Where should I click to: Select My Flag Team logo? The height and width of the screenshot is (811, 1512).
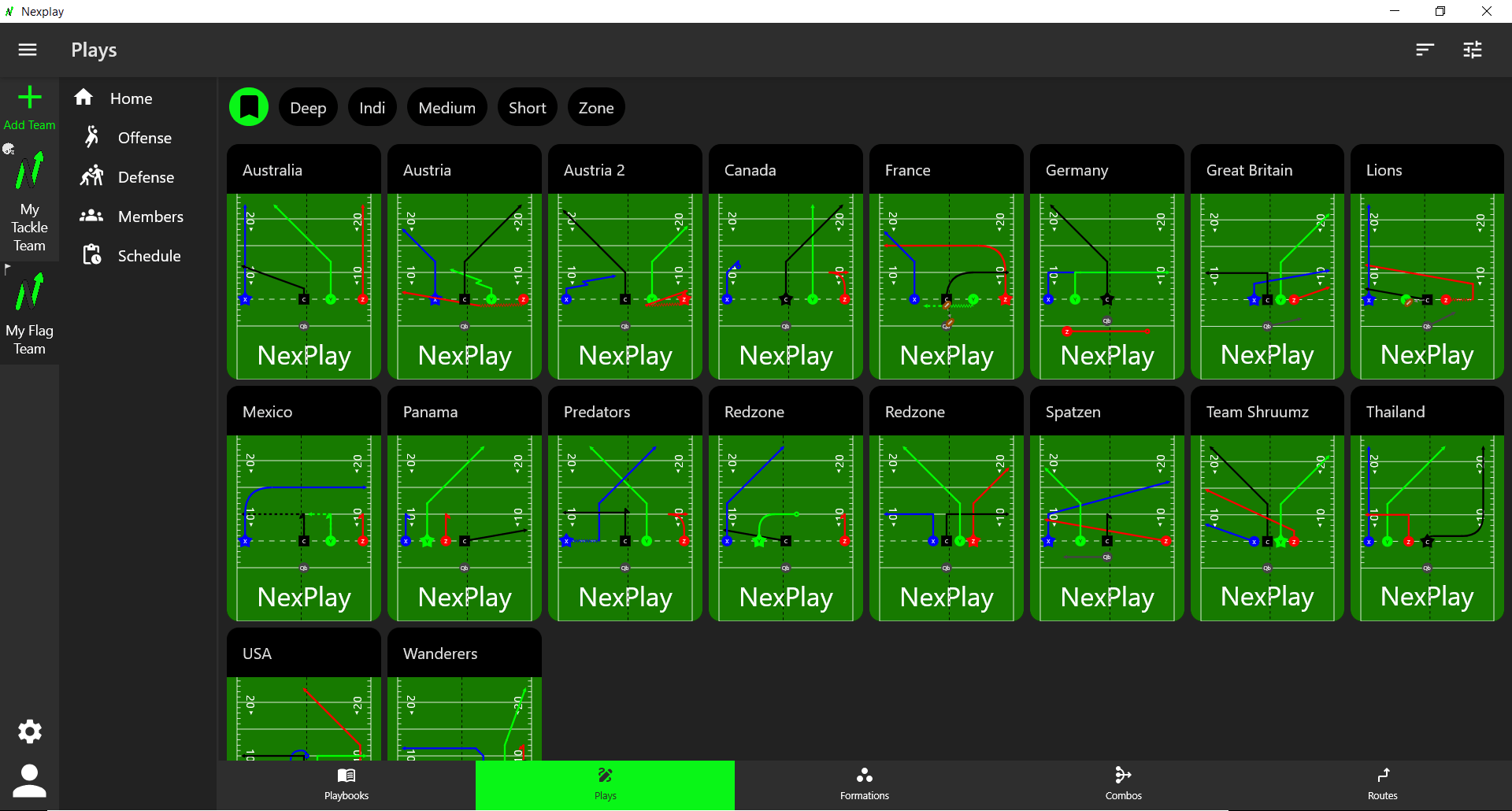[x=29, y=293]
